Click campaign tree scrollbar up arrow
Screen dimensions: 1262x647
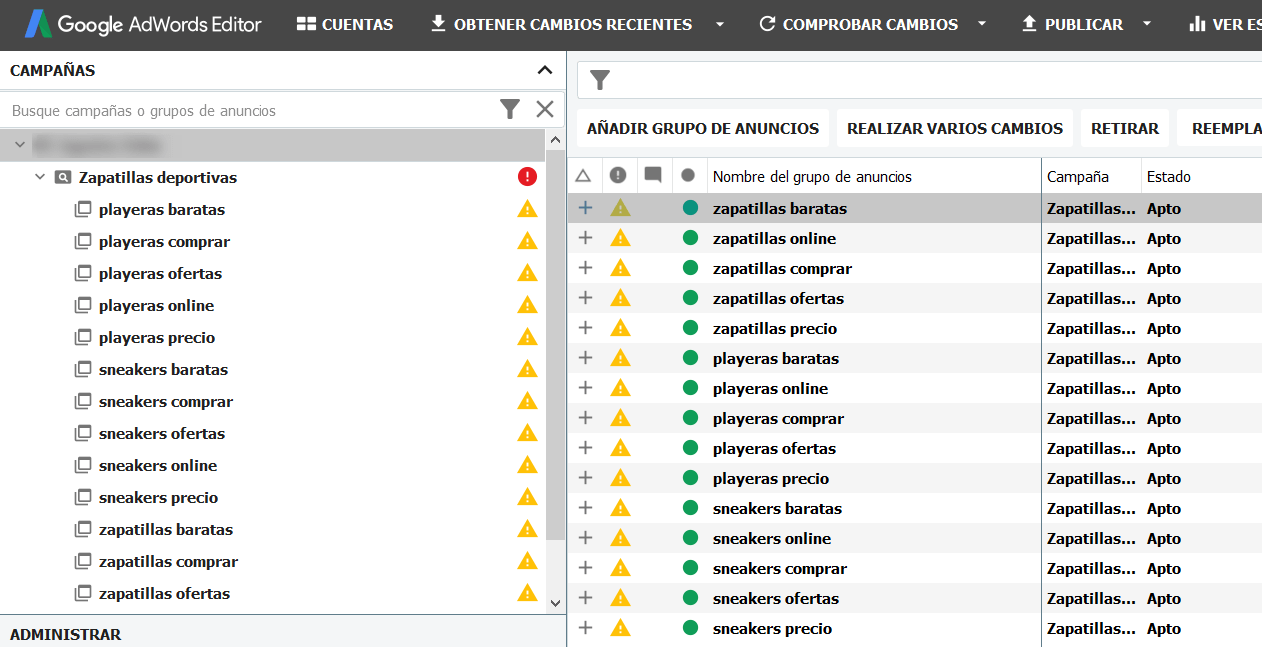[556, 140]
